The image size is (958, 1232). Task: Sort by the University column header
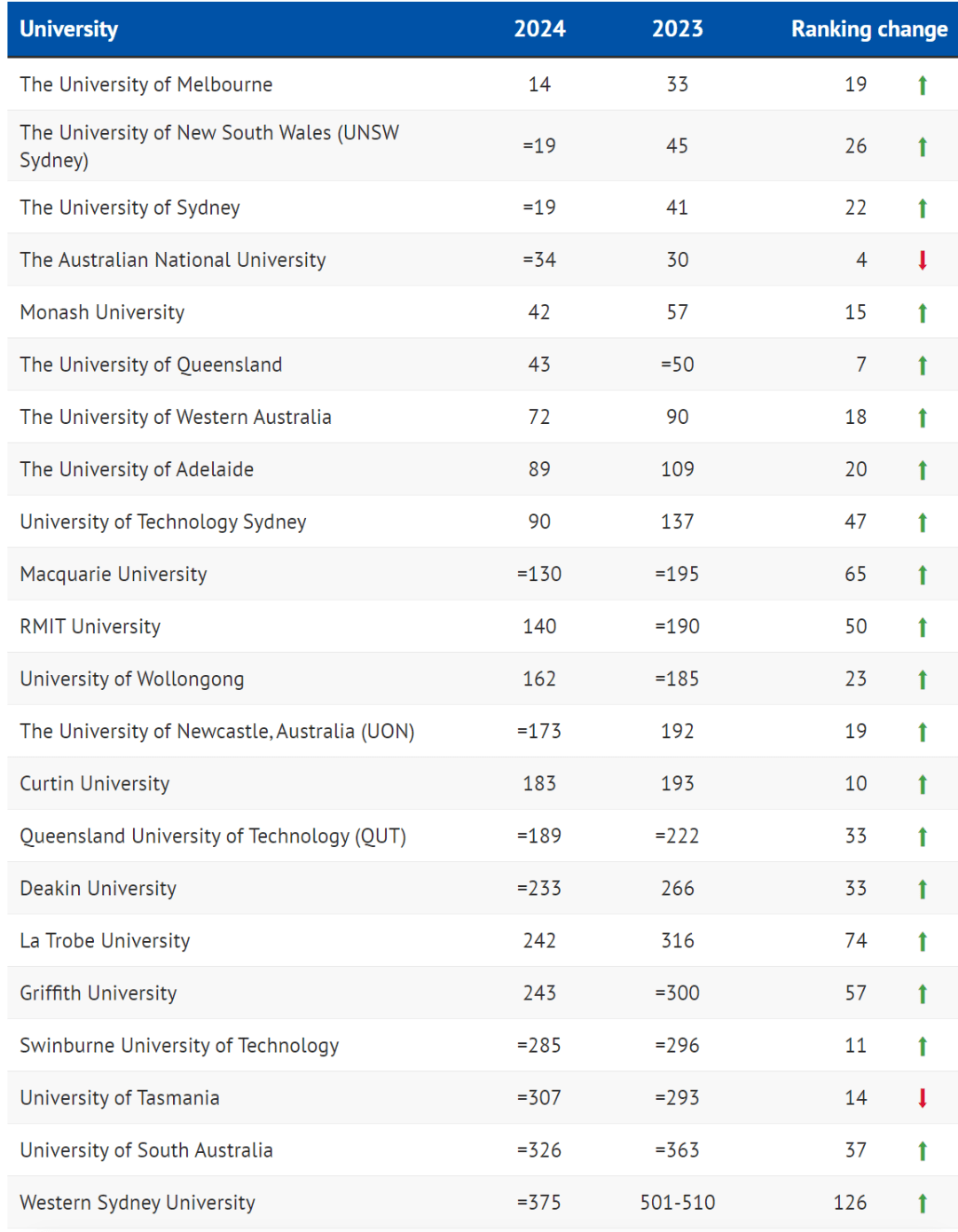pyautogui.click(x=68, y=29)
